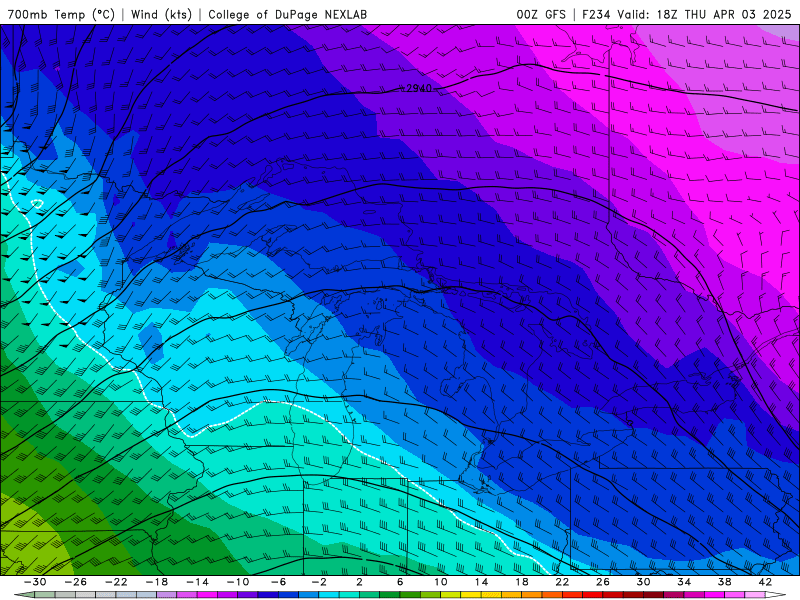This screenshot has height=600, width=800.
Task: Click the '30' temperature scale label
Action: 643,582
